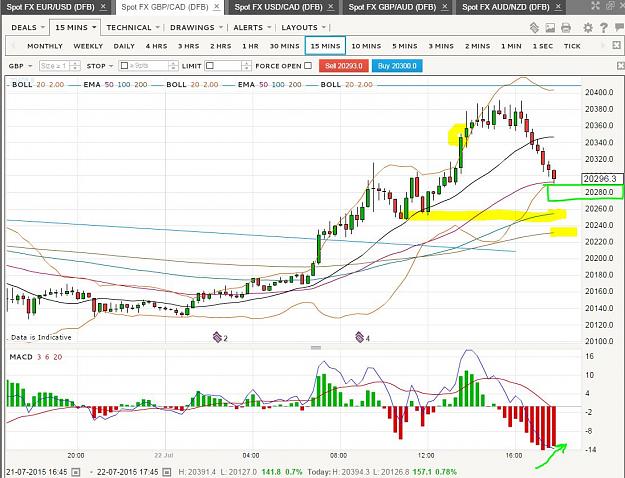Image resolution: width=625 pixels, height=478 pixels.
Task: Click Buy 20300.0 button
Action: 397,66
